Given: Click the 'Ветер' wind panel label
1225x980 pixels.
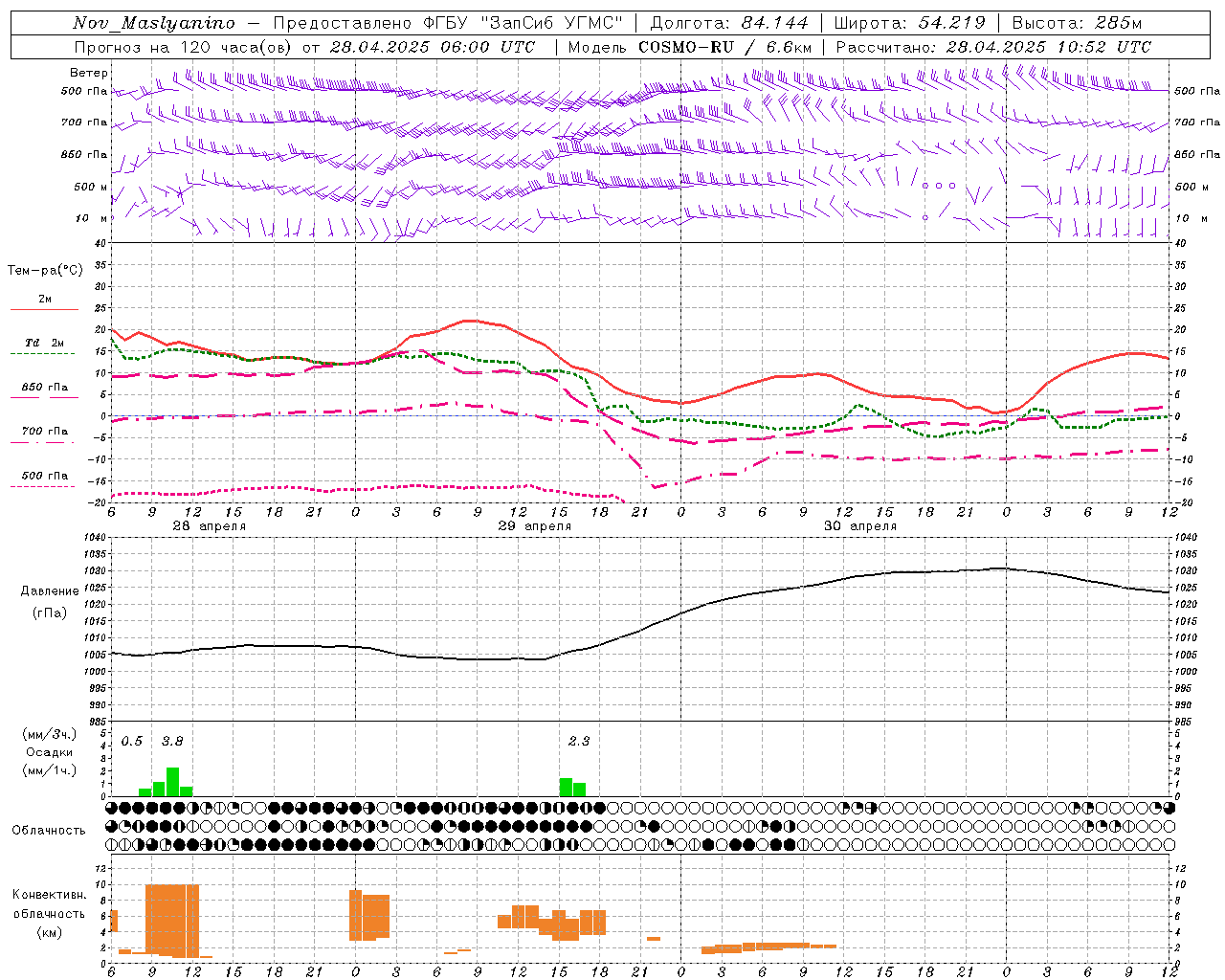Looking at the screenshot, I should click(x=89, y=73).
